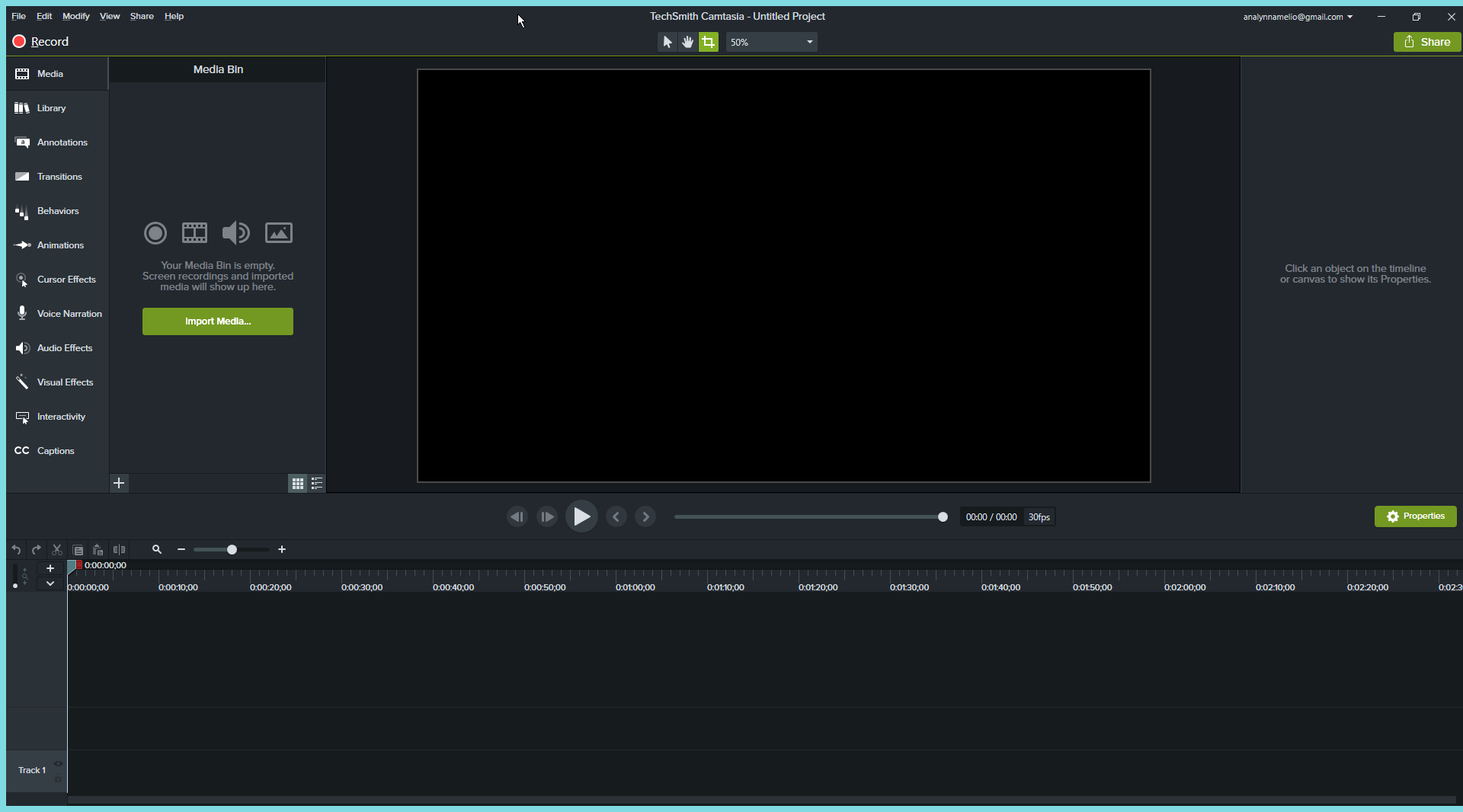Screen dimensions: 1463x812
Task: Click the Paste icon in timeline toolbar
Action: [98, 550]
